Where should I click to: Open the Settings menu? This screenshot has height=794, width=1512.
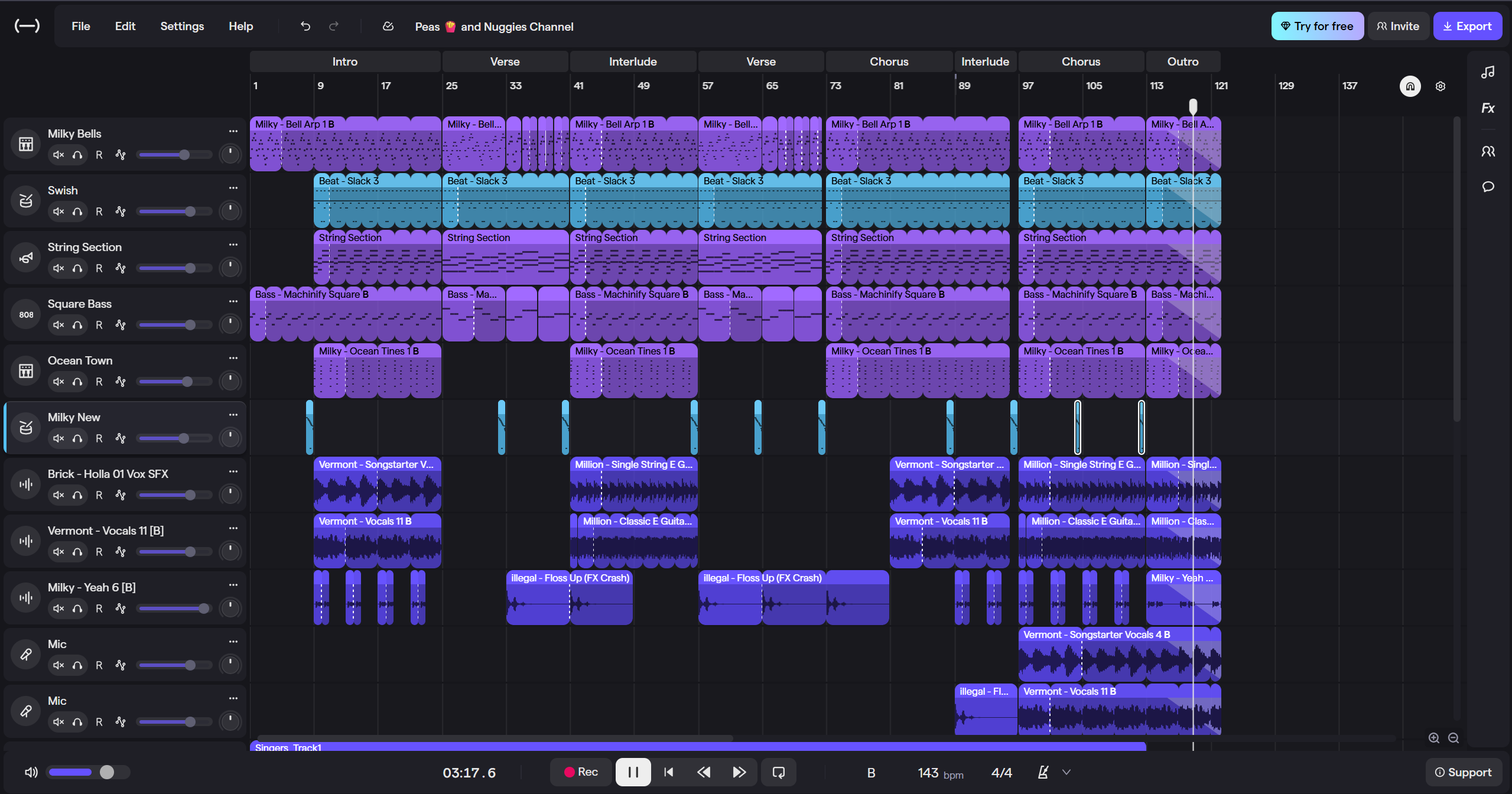[x=182, y=26]
